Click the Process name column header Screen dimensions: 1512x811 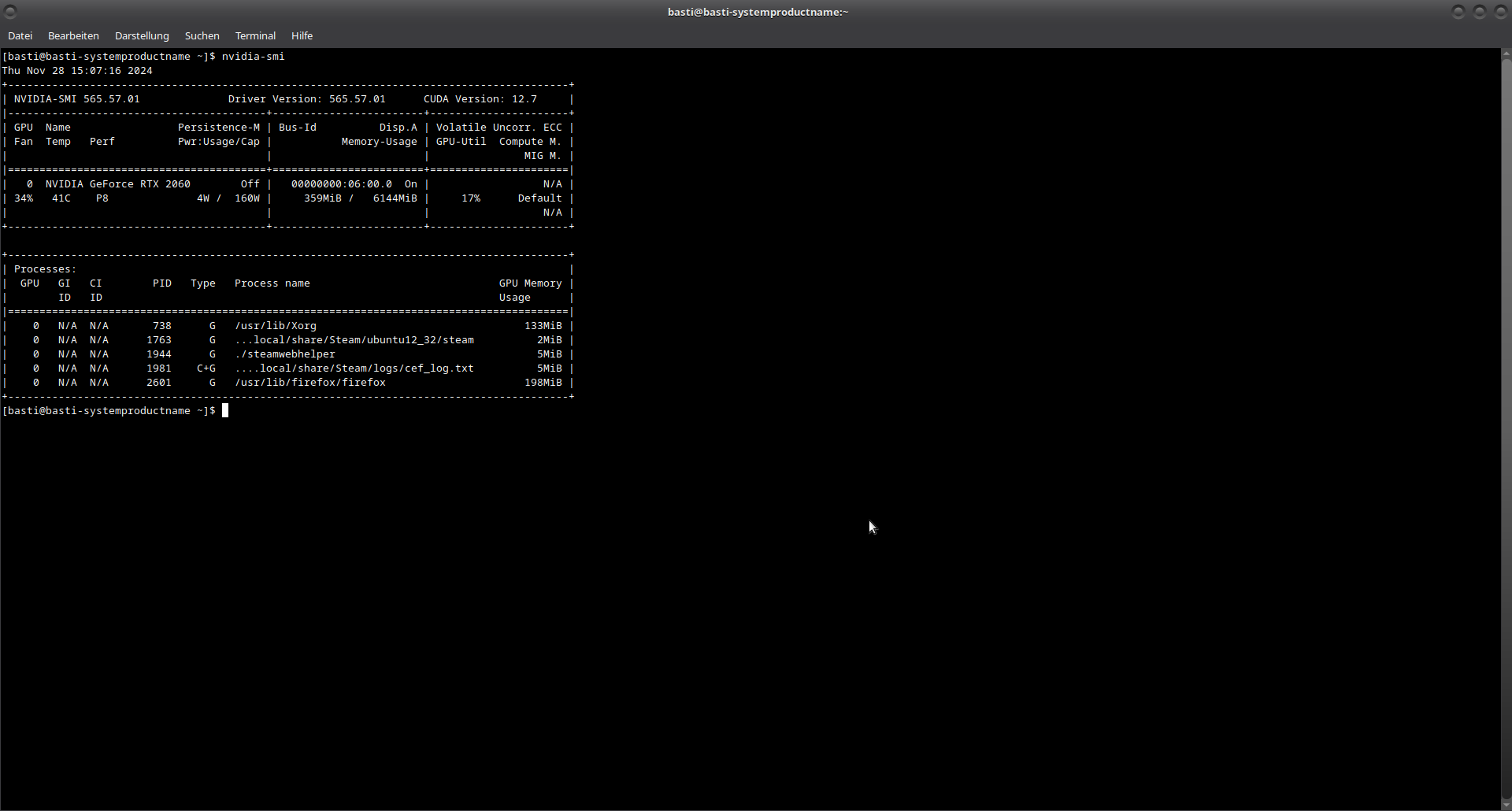pyautogui.click(x=272, y=283)
